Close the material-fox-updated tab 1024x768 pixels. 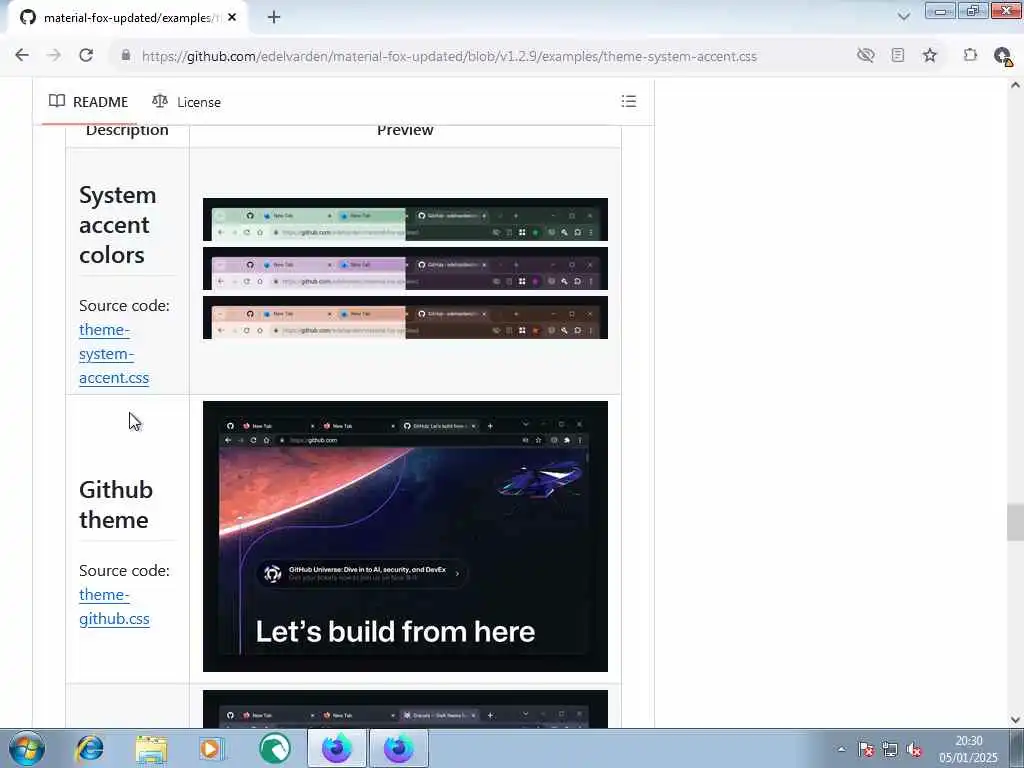pyautogui.click(x=232, y=18)
